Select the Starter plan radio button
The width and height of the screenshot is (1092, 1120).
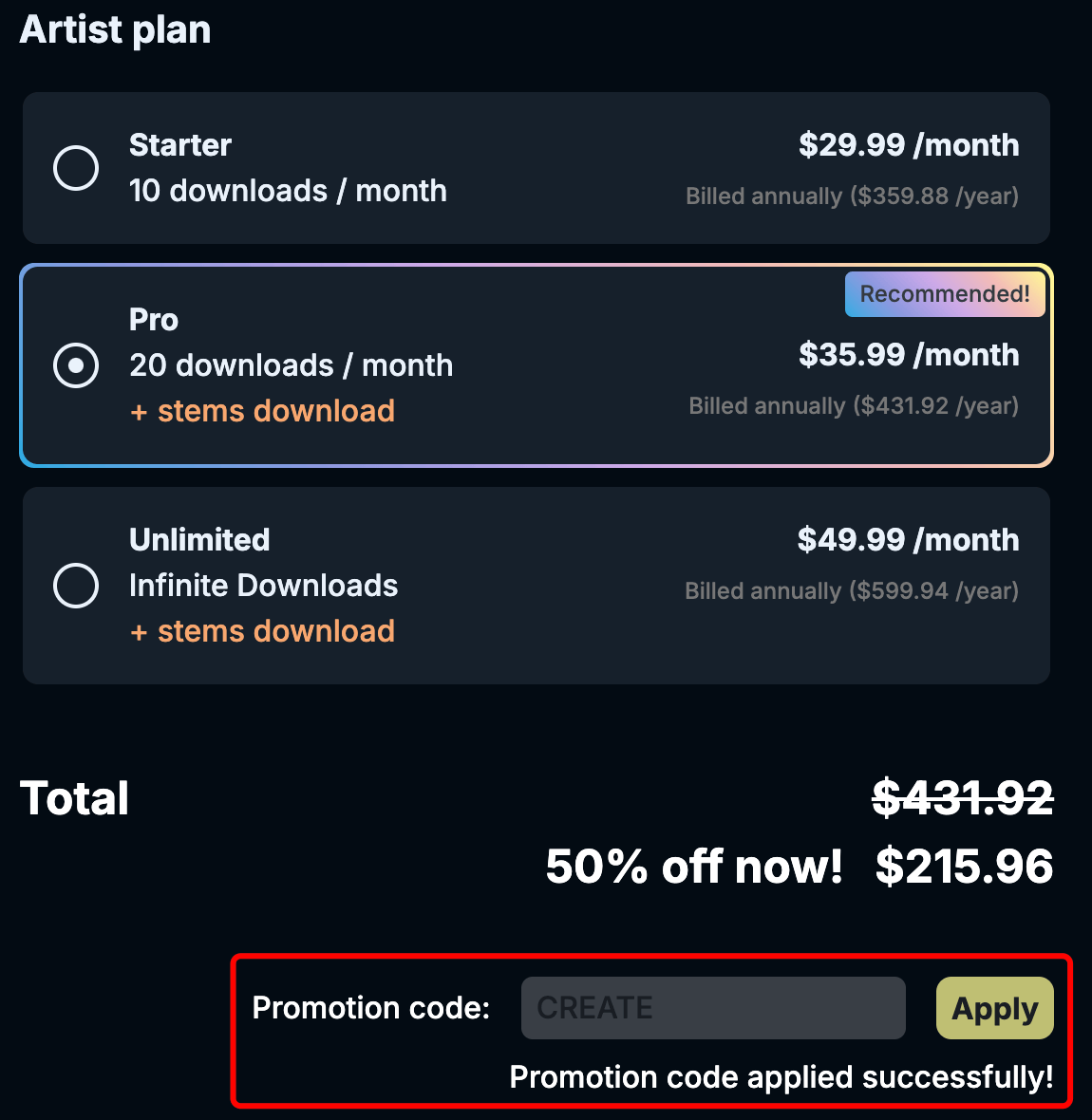[x=76, y=168]
